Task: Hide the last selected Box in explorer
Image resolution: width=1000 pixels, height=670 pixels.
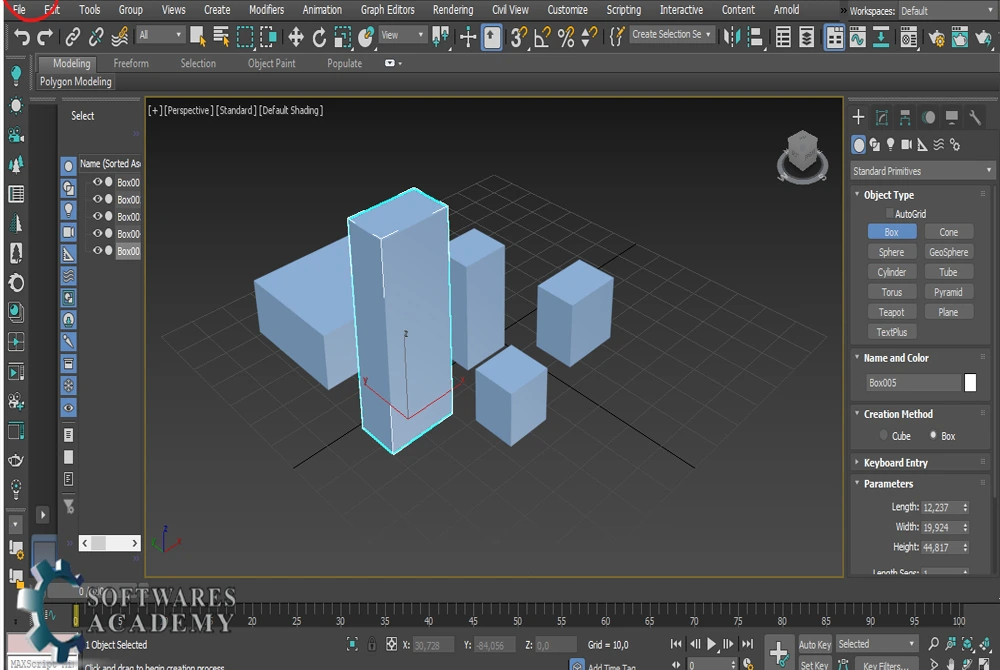Action: [98, 251]
